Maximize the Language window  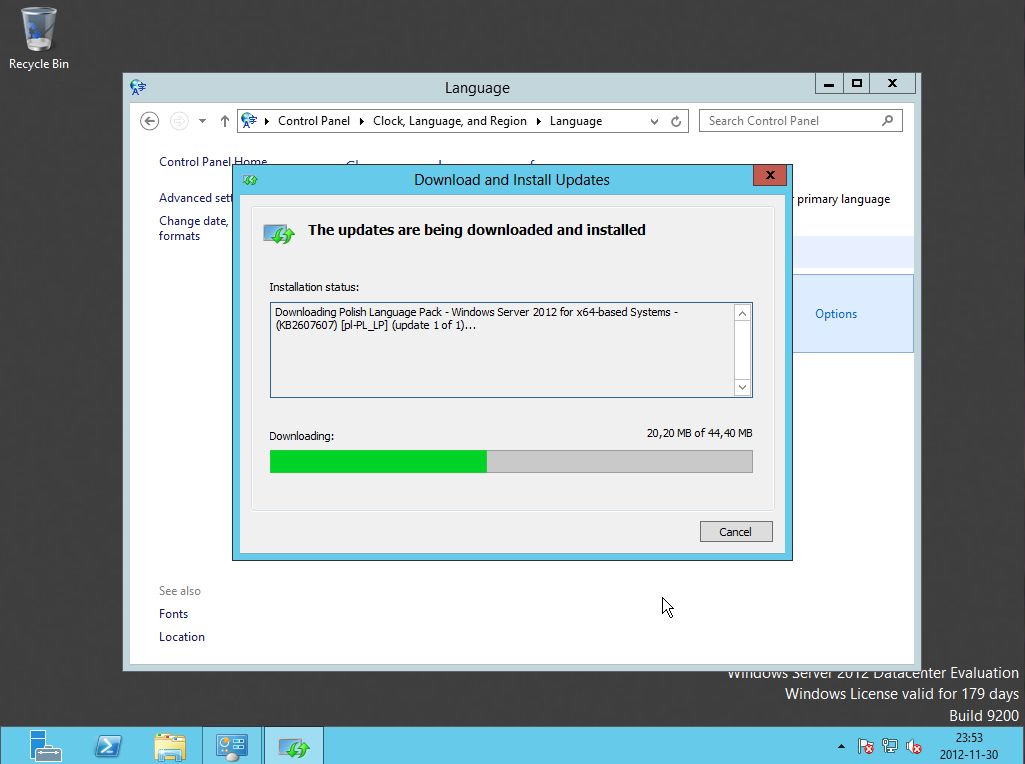click(857, 83)
